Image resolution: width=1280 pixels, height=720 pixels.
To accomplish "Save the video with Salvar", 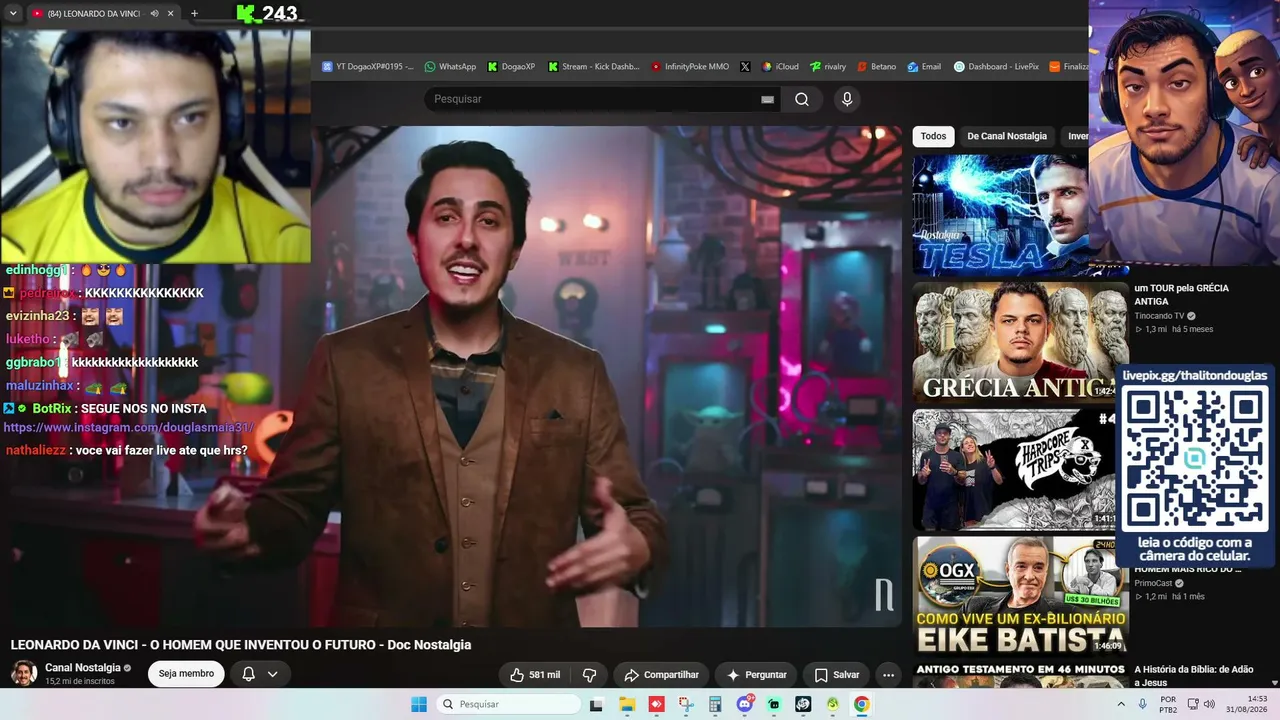I will [x=836, y=675].
